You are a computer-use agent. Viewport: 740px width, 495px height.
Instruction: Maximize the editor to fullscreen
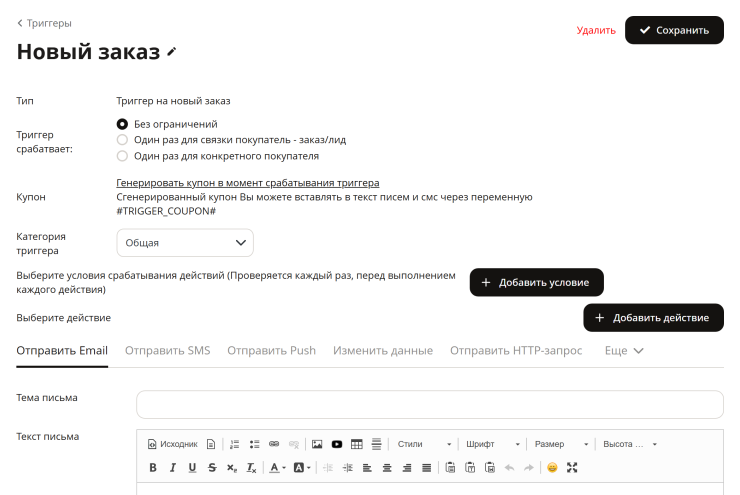572,468
